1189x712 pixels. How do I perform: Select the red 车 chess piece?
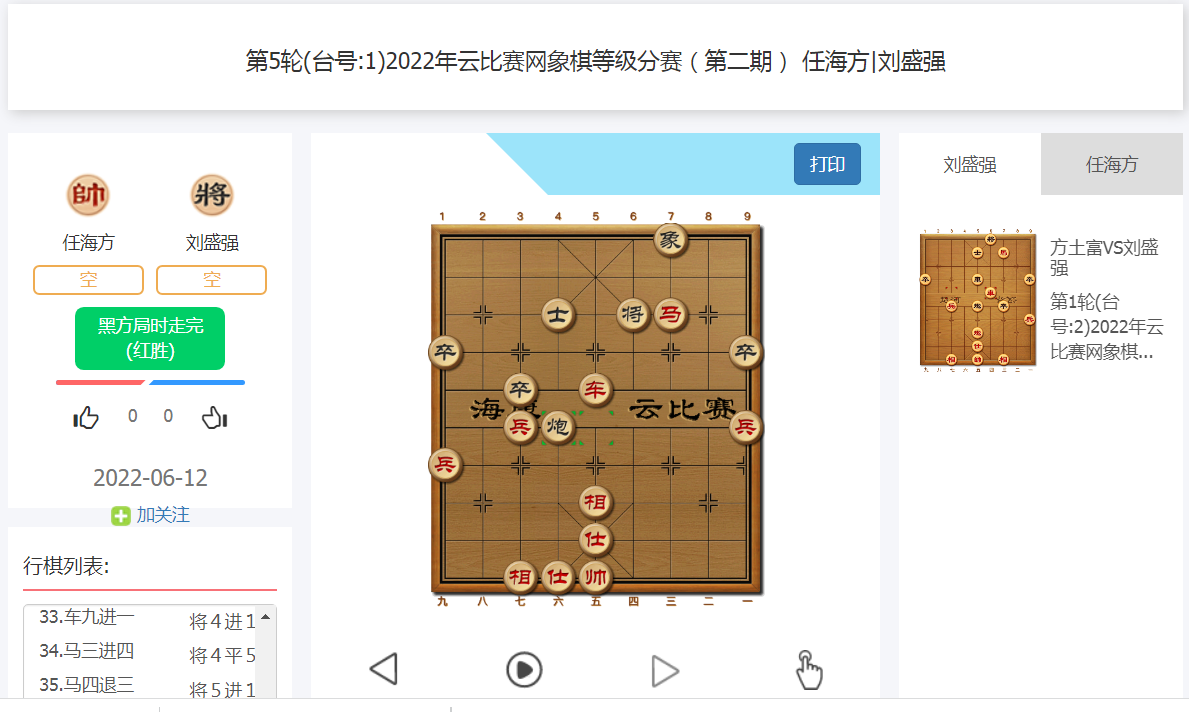pos(595,390)
